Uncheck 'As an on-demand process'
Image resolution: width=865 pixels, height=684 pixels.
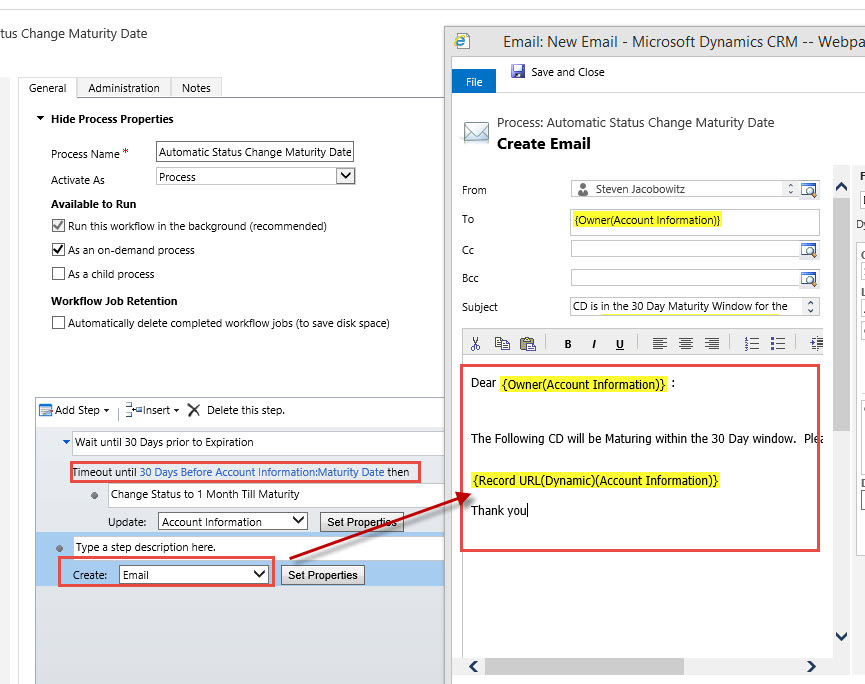(x=58, y=250)
